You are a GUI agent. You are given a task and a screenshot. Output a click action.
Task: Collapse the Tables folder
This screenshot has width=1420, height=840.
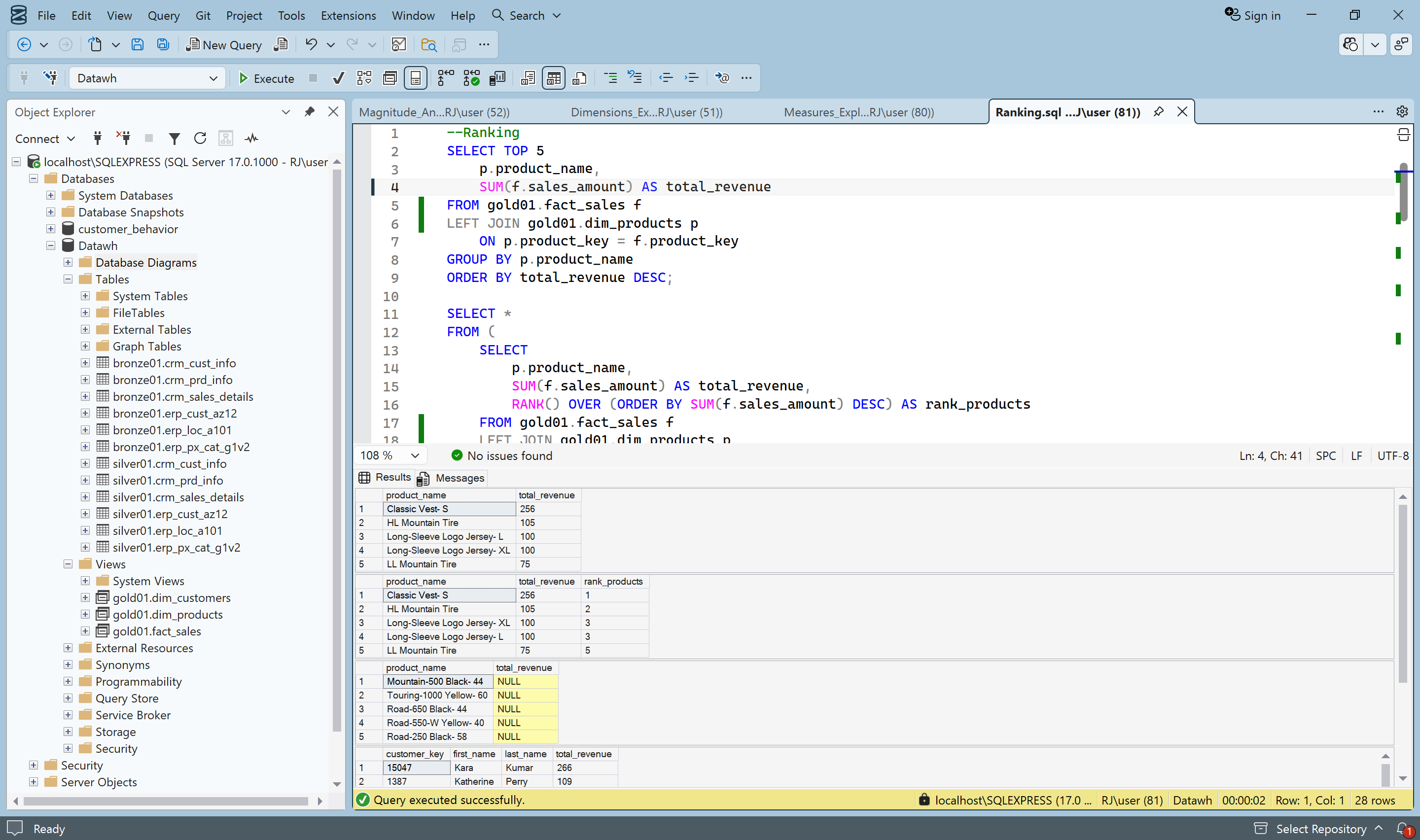pos(68,279)
